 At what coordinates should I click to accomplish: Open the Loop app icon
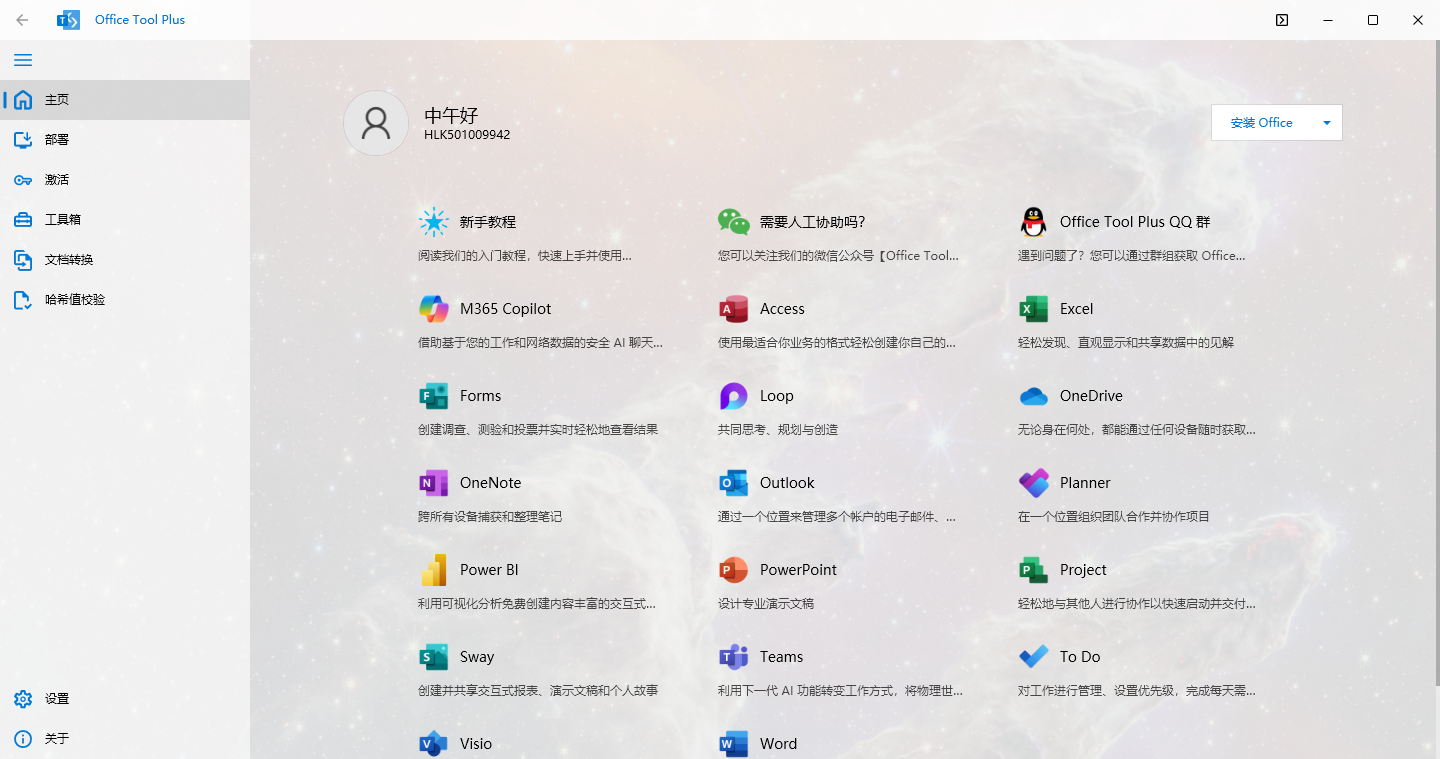point(733,396)
